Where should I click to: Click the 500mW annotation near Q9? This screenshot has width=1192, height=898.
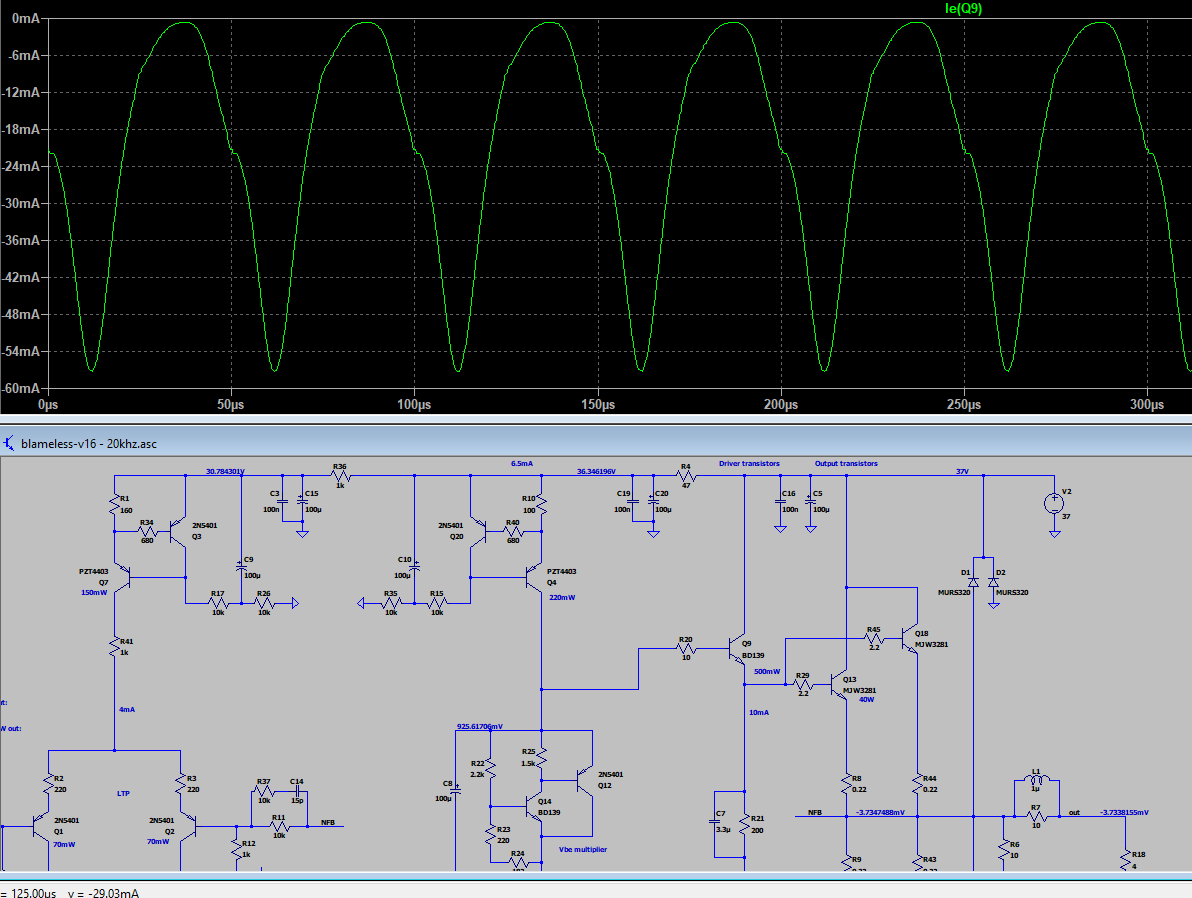(x=767, y=671)
